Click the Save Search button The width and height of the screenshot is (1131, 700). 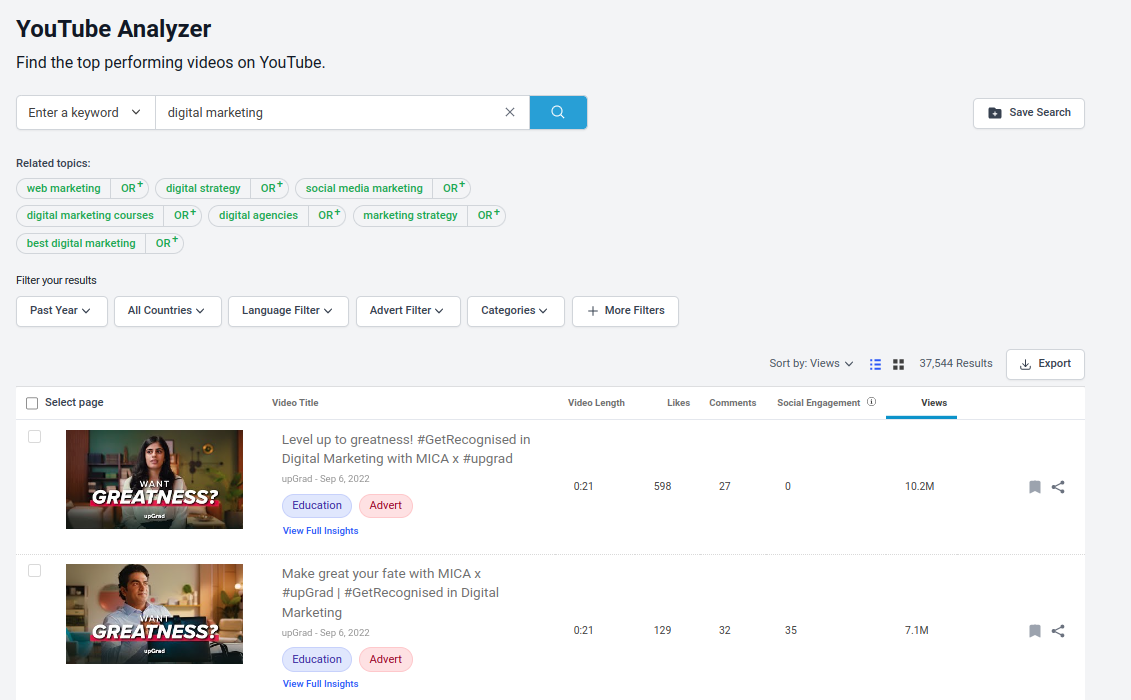click(x=1029, y=113)
